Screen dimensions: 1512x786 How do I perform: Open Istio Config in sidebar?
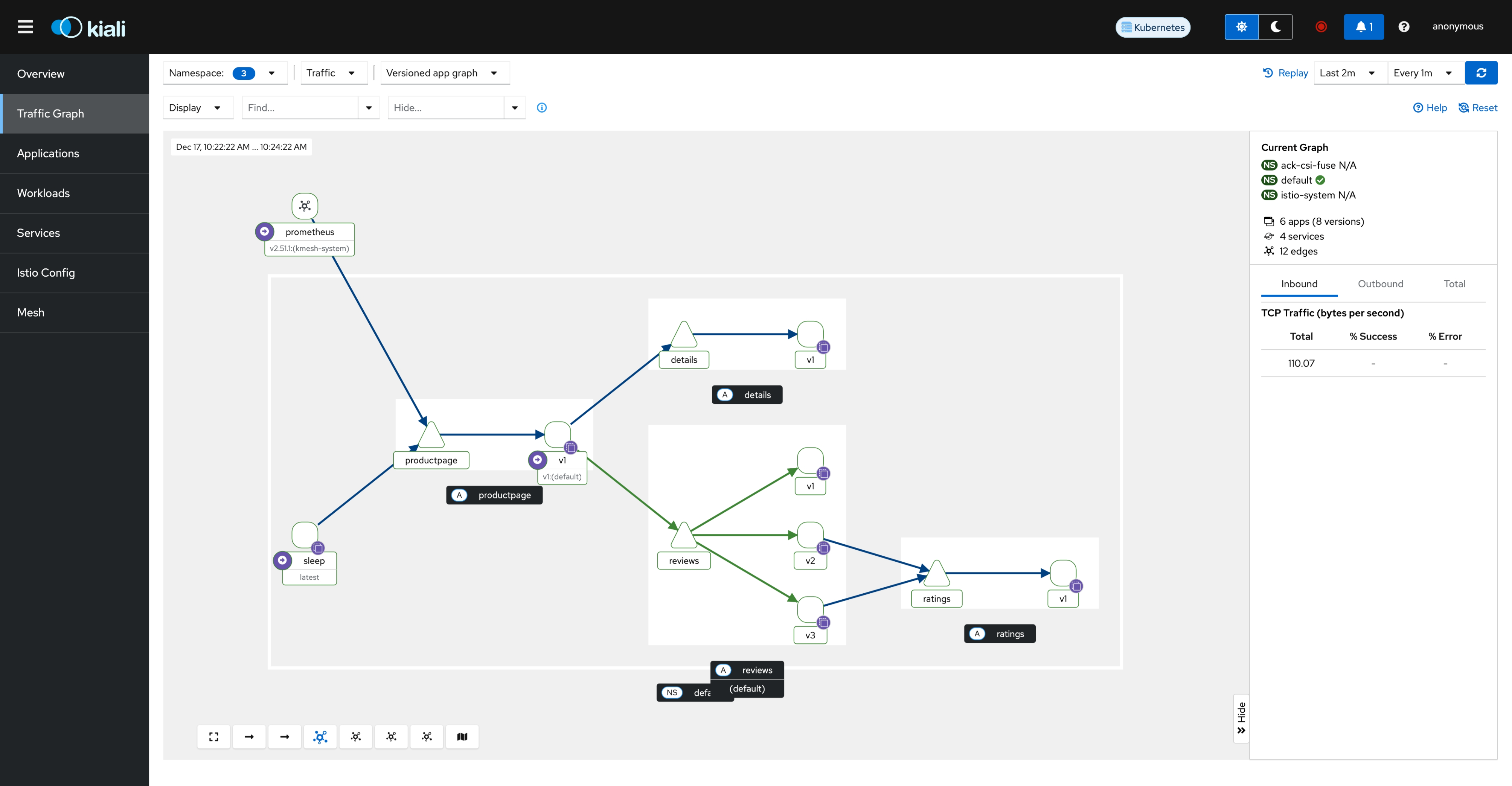click(x=46, y=273)
